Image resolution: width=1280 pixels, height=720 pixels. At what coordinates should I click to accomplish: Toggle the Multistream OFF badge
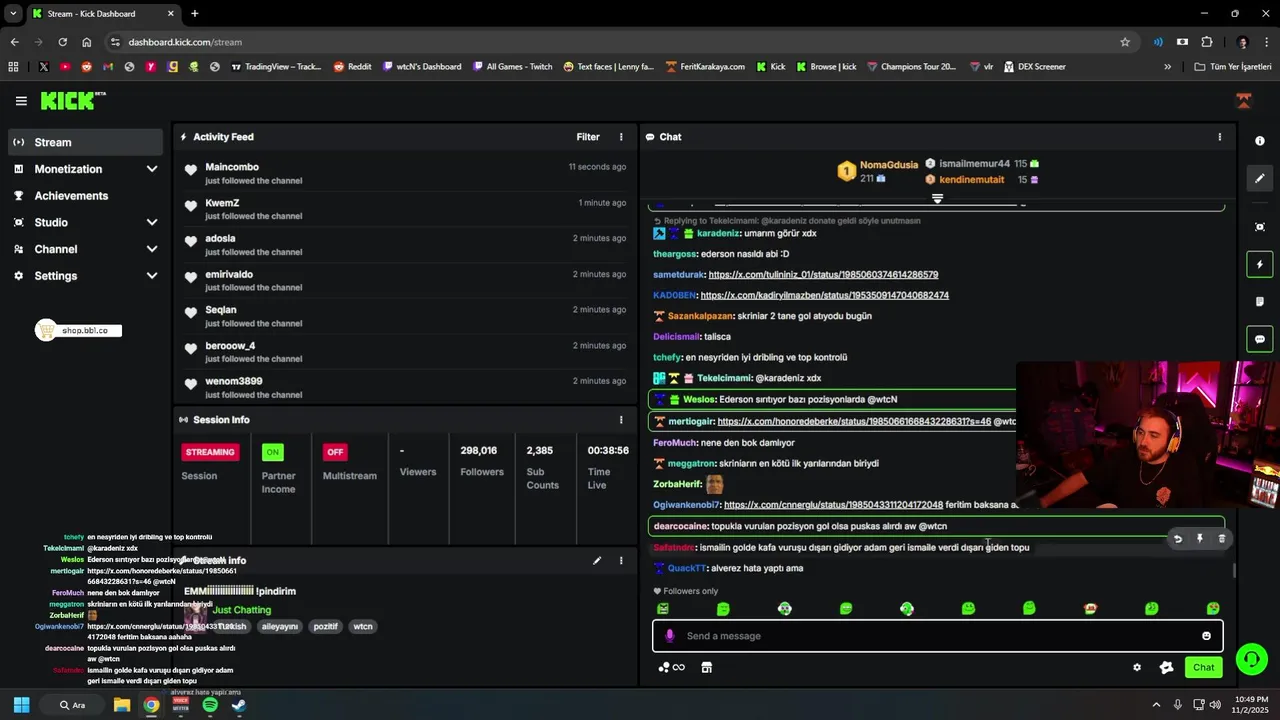(335, 452)
